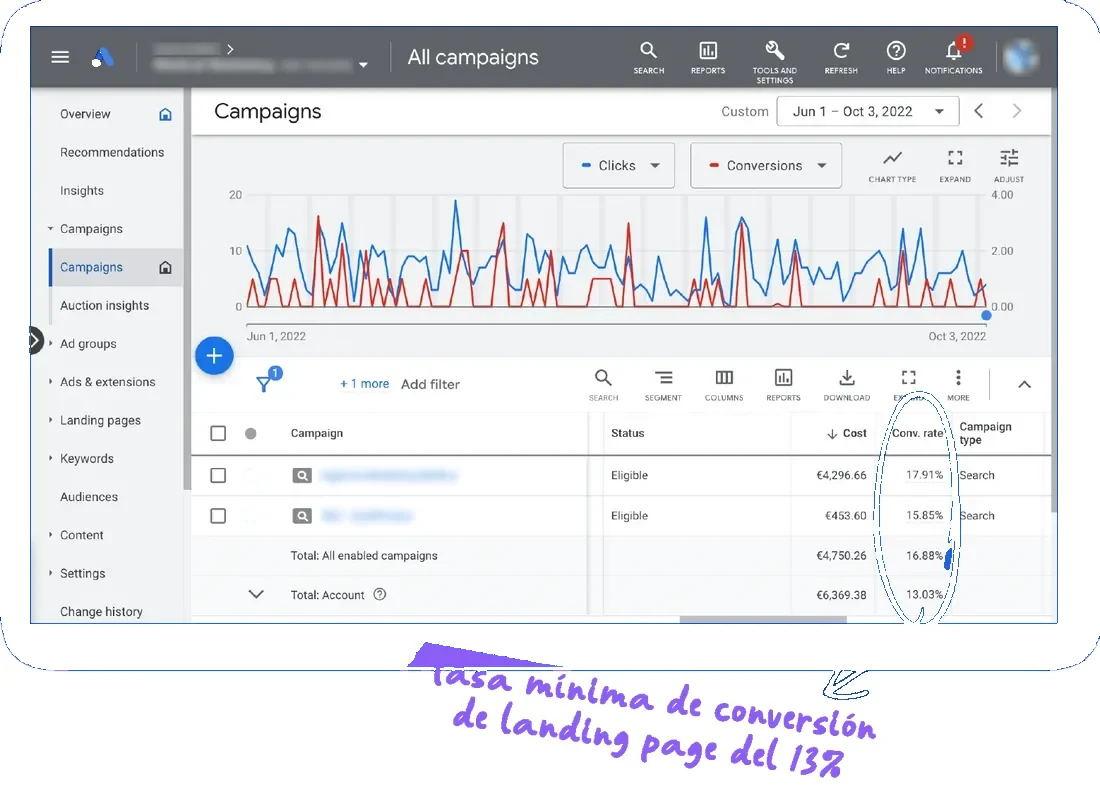The width and height of the screenshot is (1100, 801).
Task: Change the Chart Type
Action: 892,166
